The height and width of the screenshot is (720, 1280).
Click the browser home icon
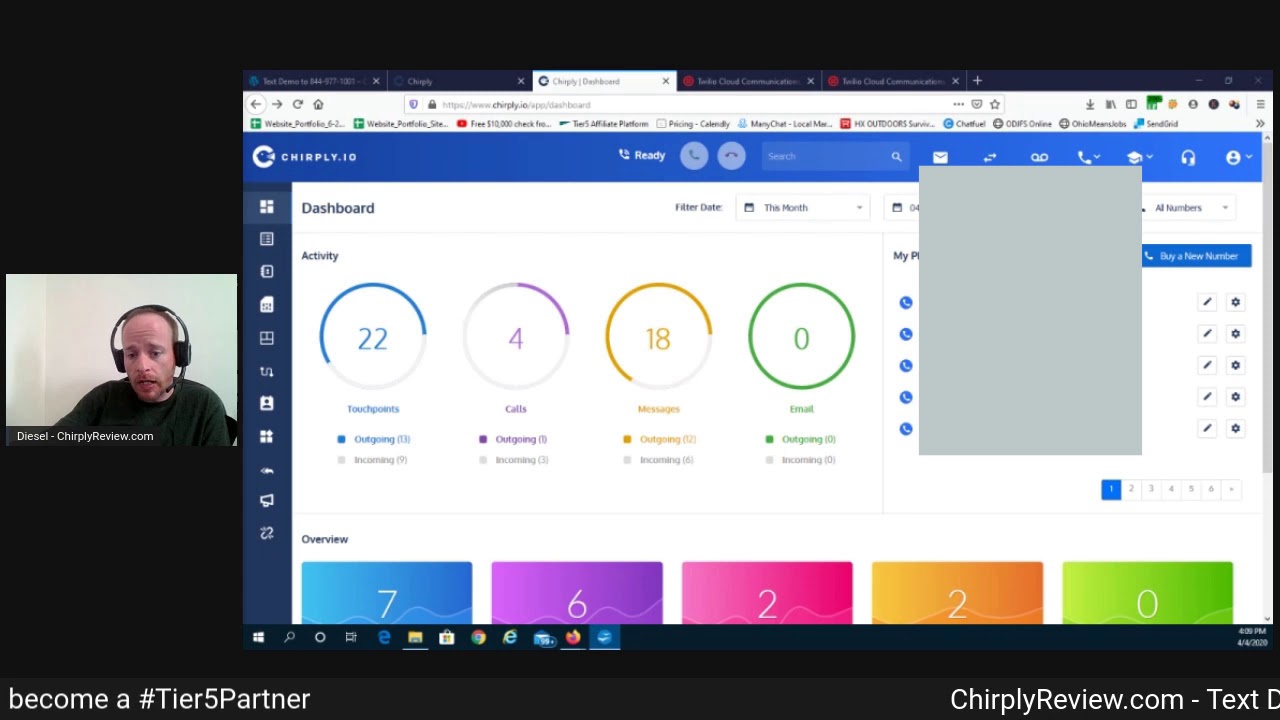point(318,104)
